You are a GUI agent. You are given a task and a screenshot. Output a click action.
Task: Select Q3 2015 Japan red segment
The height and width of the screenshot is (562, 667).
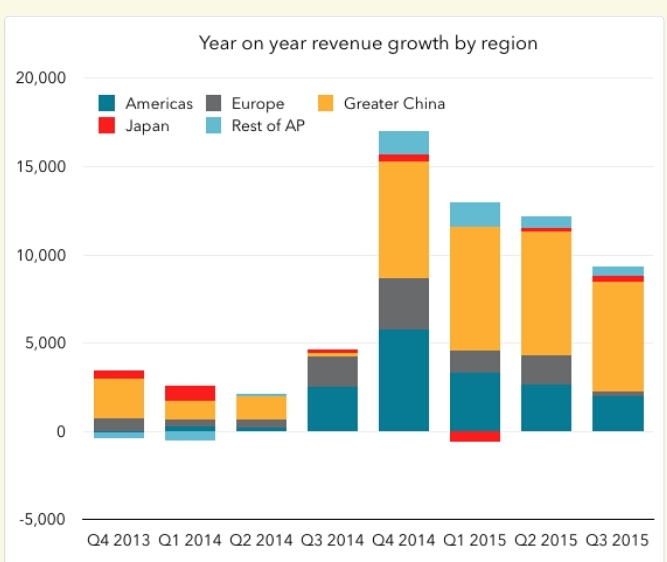point(618,279)
